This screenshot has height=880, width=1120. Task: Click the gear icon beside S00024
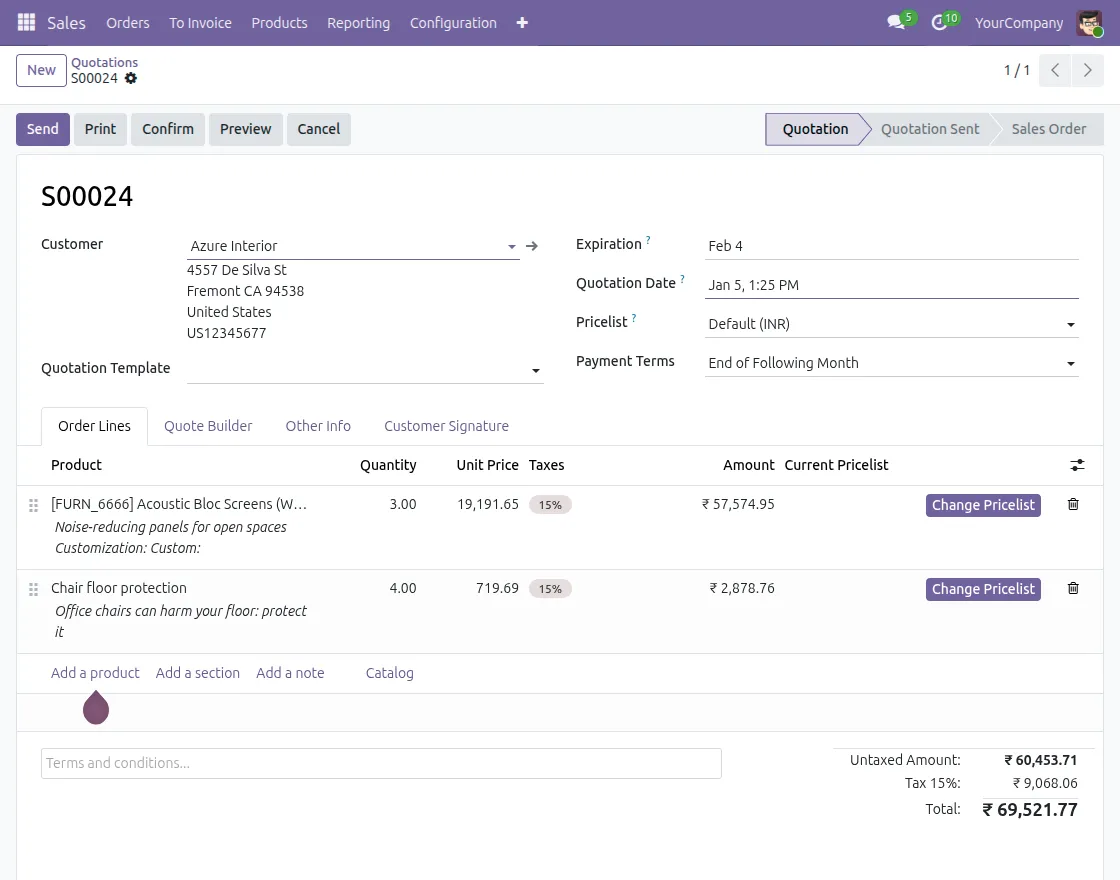131,78
